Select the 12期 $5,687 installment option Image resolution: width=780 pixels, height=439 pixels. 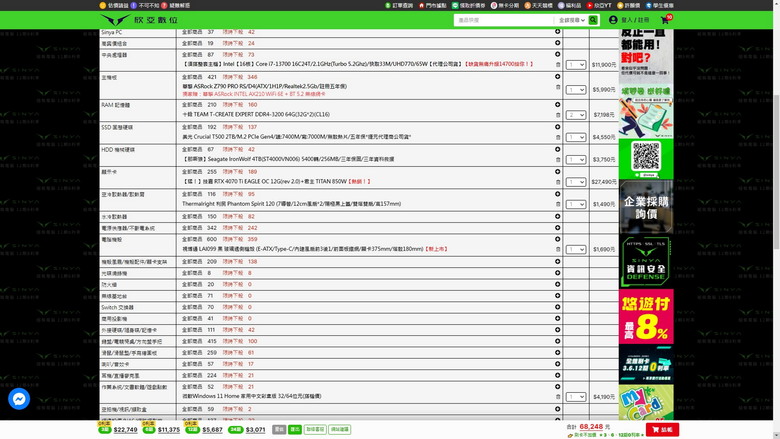click(203, 429)
